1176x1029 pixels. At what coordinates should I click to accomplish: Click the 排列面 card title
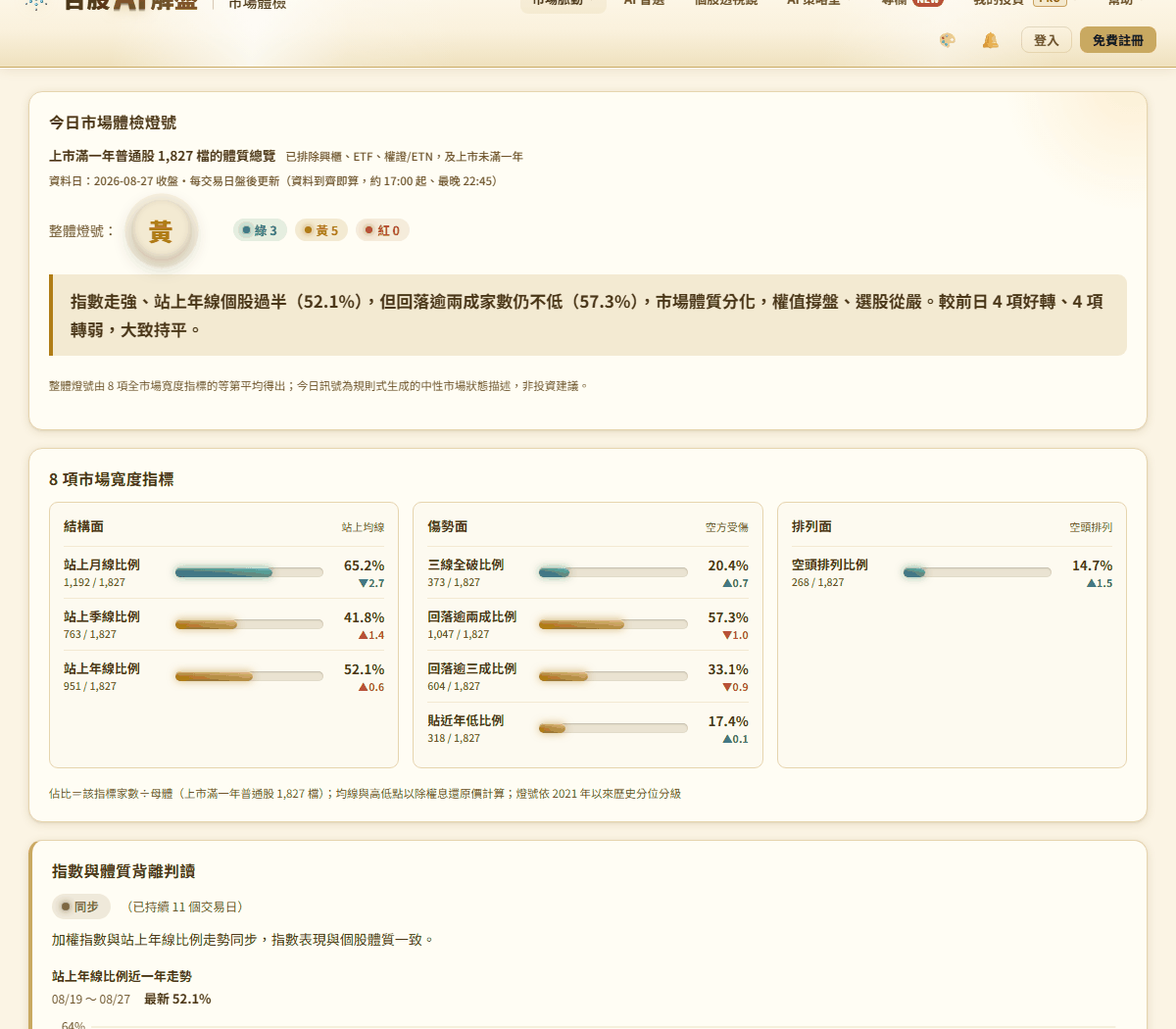click(x=811, y=526)
